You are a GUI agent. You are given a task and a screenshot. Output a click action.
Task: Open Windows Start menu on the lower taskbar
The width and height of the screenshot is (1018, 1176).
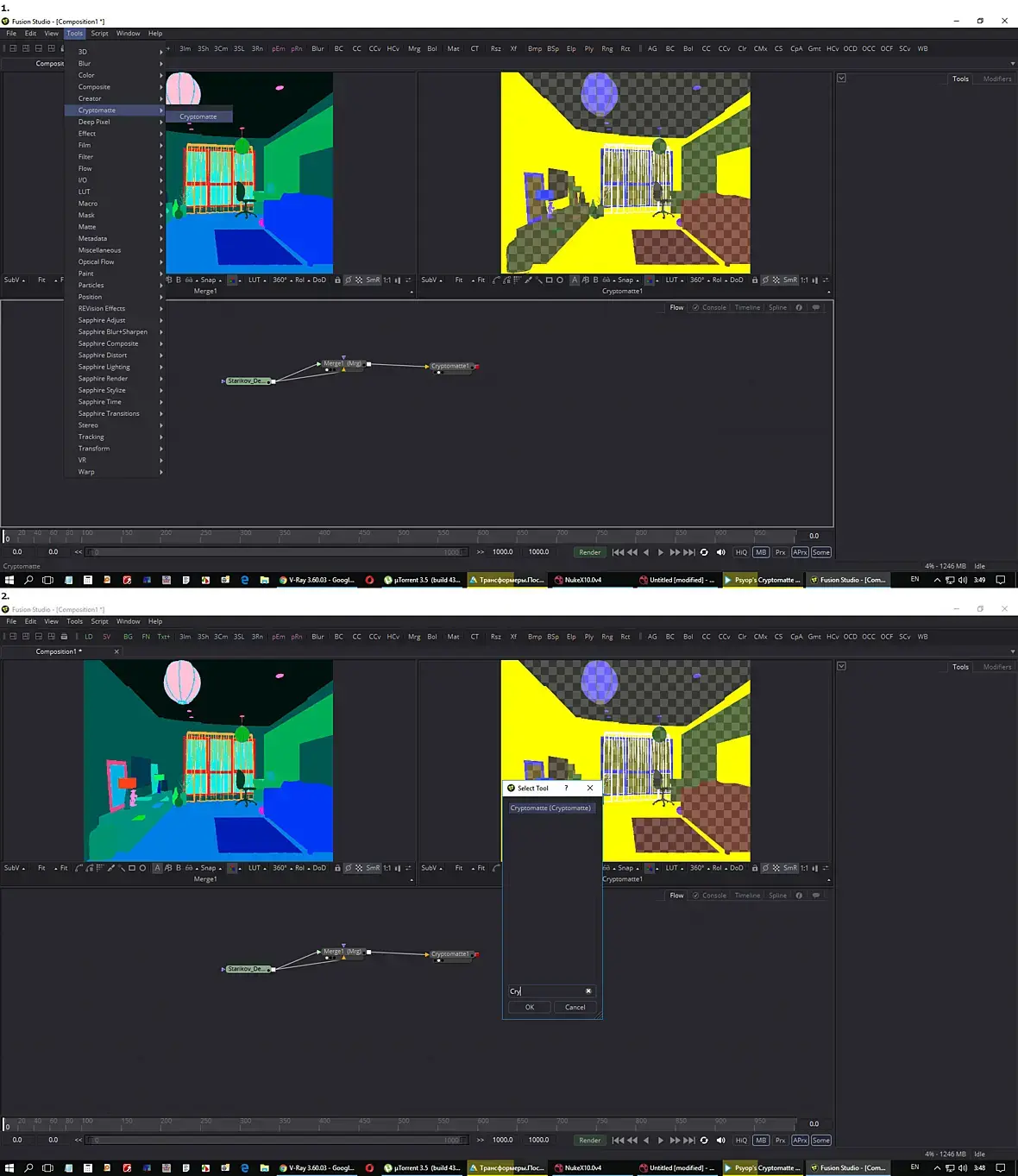9,1167
